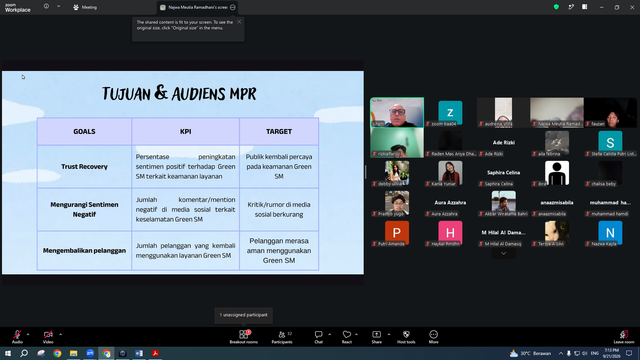Viewport: 640px width, 360px height.
Task: Open Host tools shield icon
Action: tap(406, 337)
